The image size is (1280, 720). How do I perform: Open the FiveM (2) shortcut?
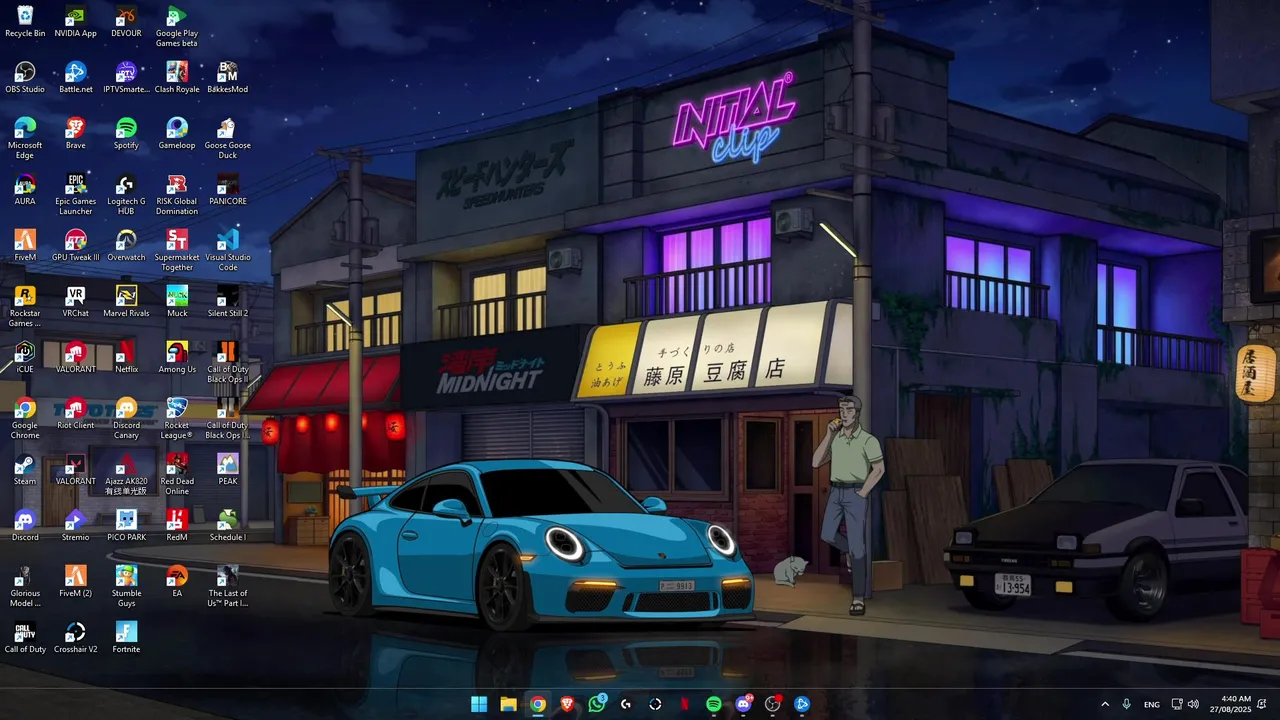(75, 581)
